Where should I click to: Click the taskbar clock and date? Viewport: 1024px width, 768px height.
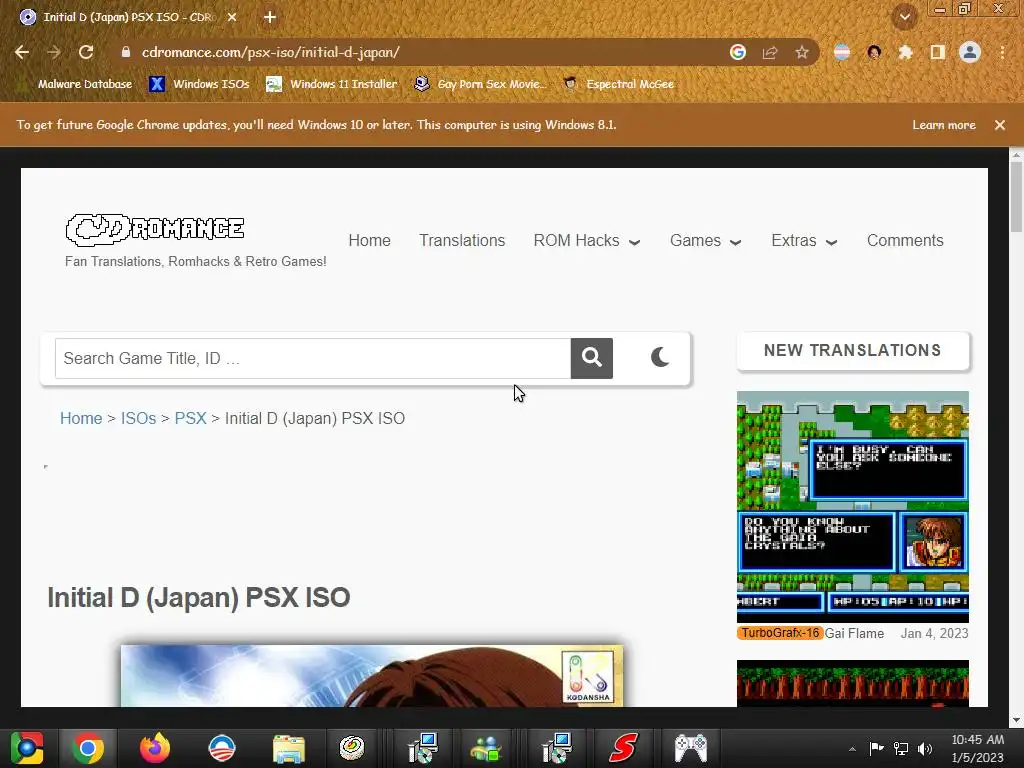click(x=978, y=748)
